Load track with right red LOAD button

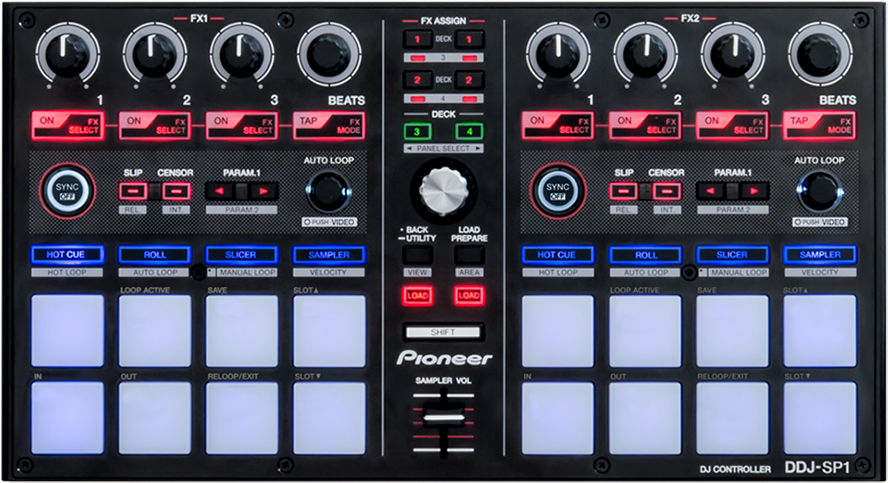pos(469,296)
